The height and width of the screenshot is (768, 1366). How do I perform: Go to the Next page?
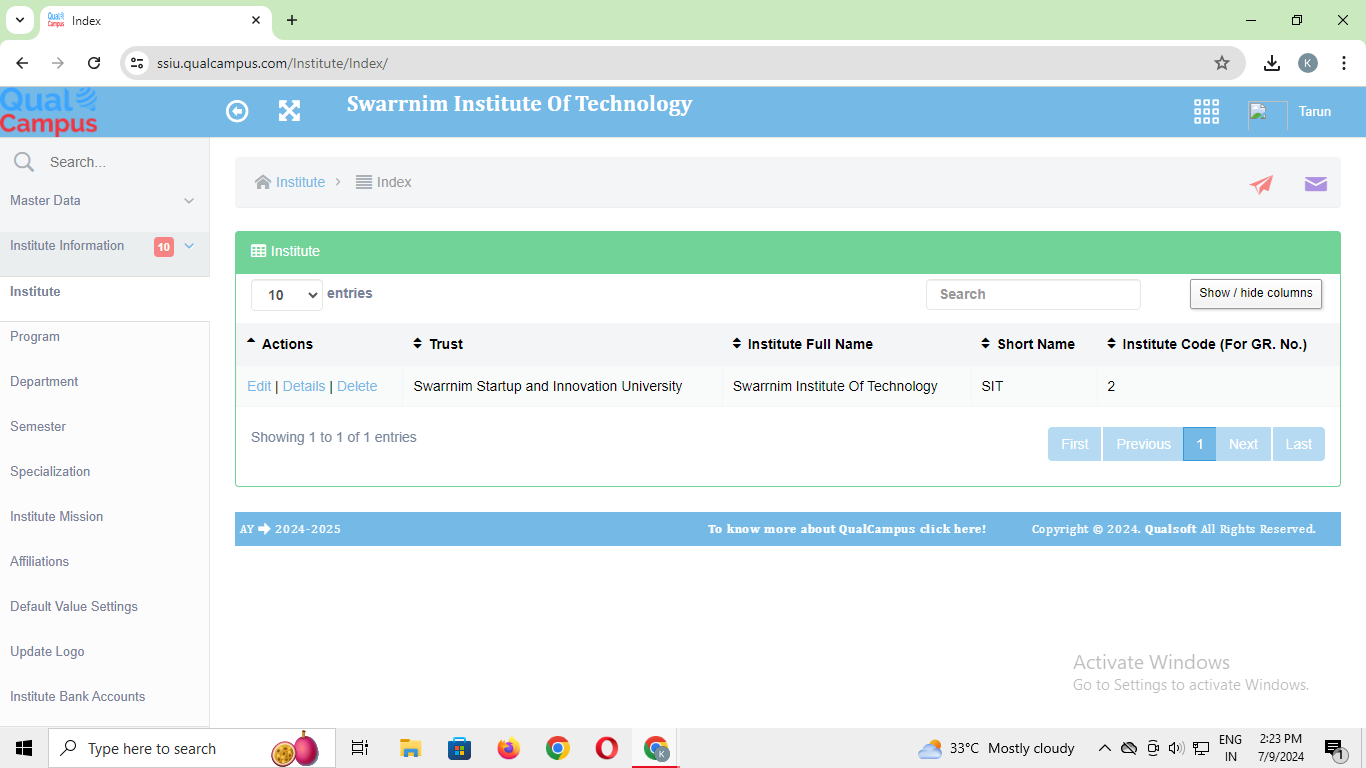click(1244, 444)
